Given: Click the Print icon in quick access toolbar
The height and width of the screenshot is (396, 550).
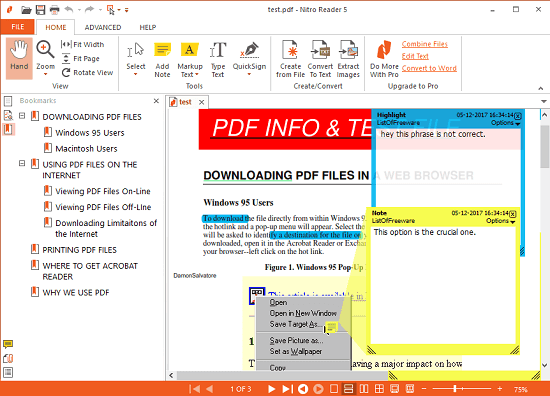Looking at the screenshot, I should [54, 10].
